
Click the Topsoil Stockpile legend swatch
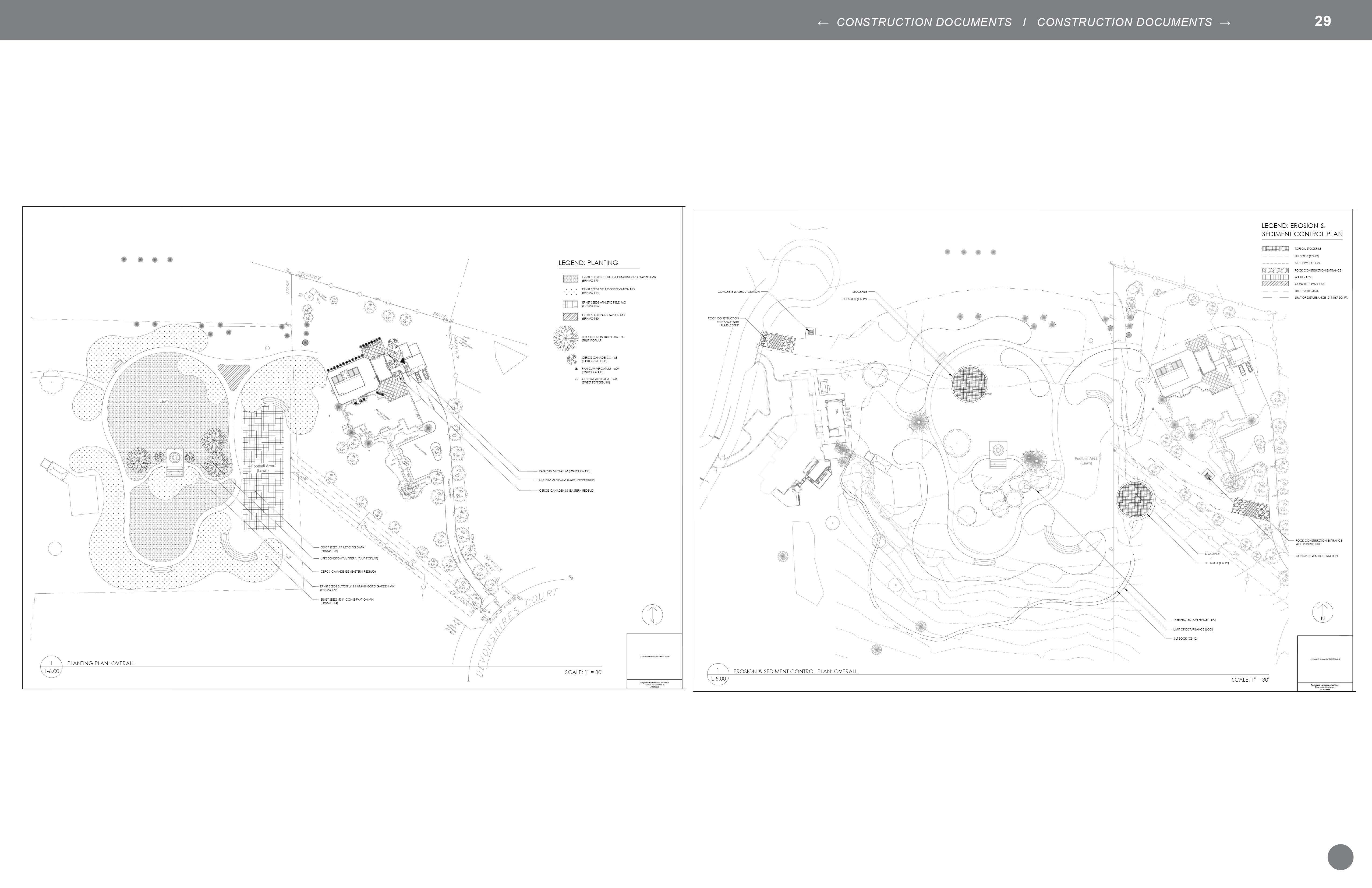point(1275,249)
